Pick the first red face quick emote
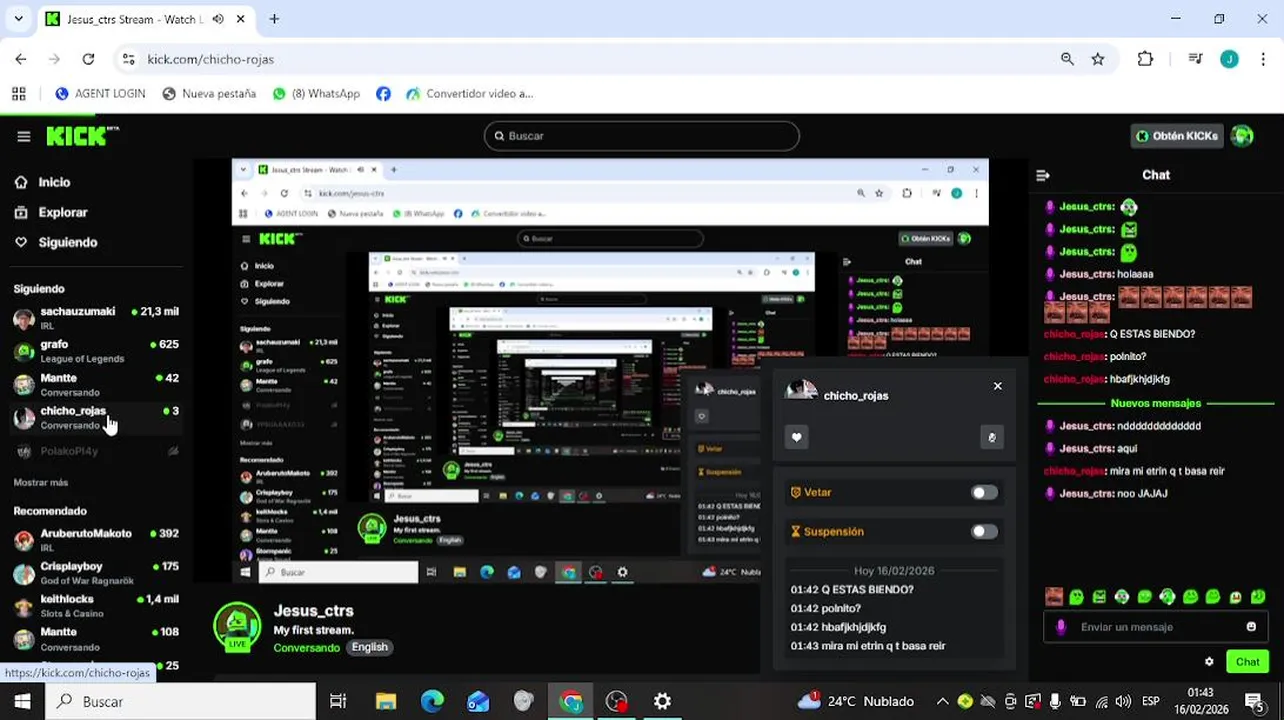This screenshot has width=1284, height=720. tap(1053, 597)
